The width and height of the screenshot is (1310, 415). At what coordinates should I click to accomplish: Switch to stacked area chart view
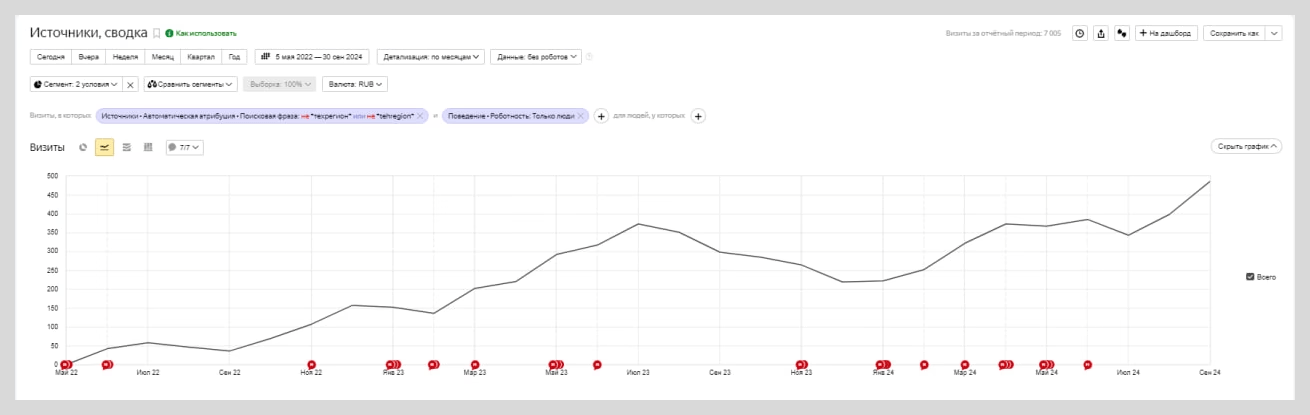pyautogui.click(x=126, y=147)
